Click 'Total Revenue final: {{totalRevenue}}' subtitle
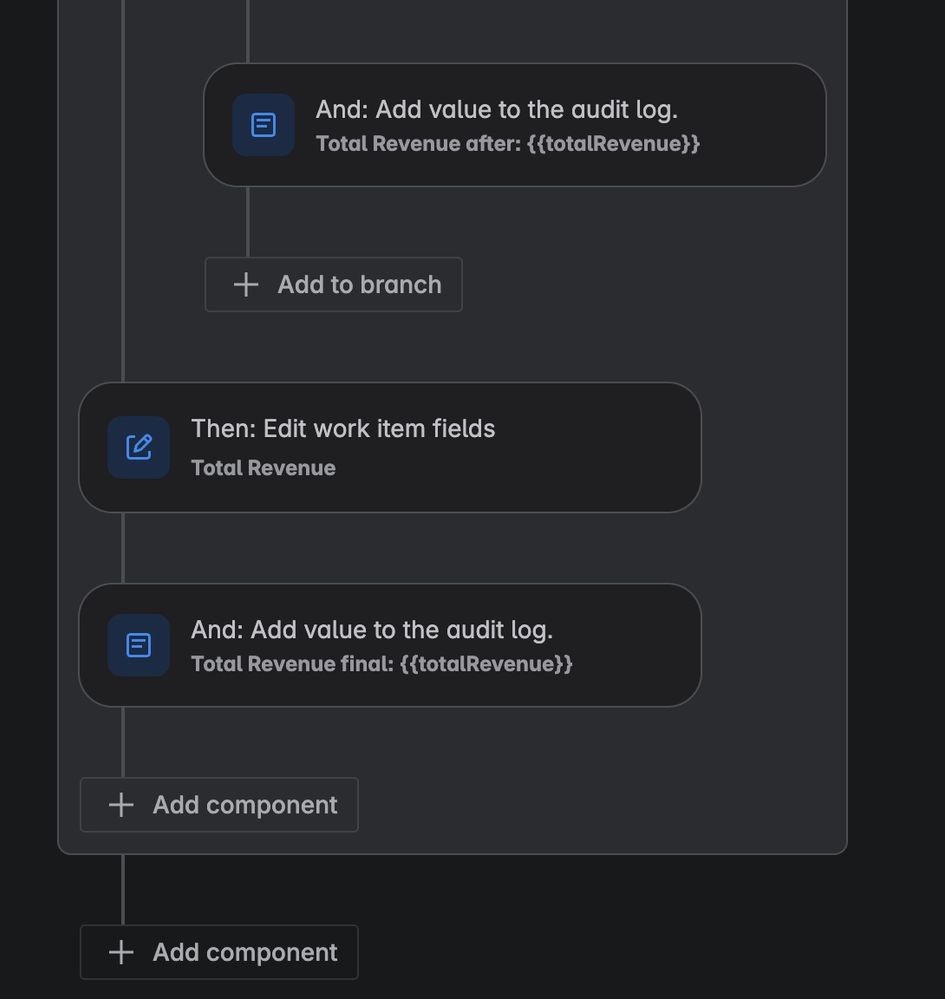Screen dimensions: 945x999 pos(382,665)
